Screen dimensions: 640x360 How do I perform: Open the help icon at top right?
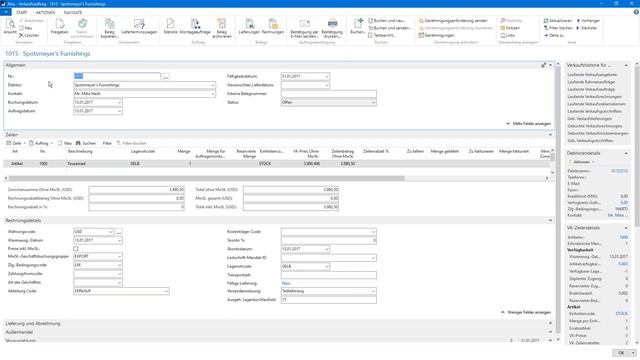click(x=636, y=12)
